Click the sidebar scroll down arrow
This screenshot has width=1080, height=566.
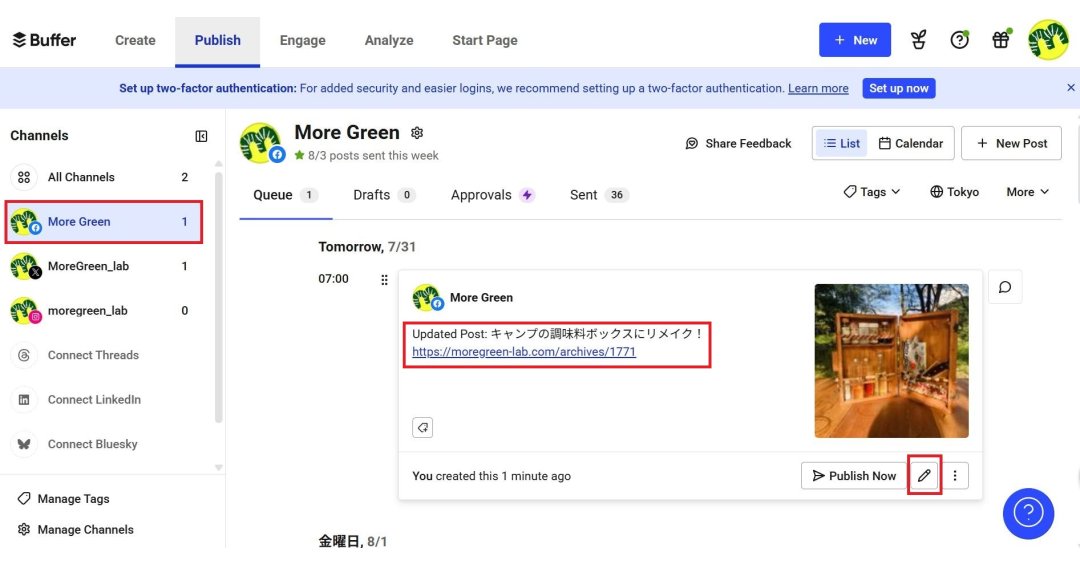pos(218,468)
